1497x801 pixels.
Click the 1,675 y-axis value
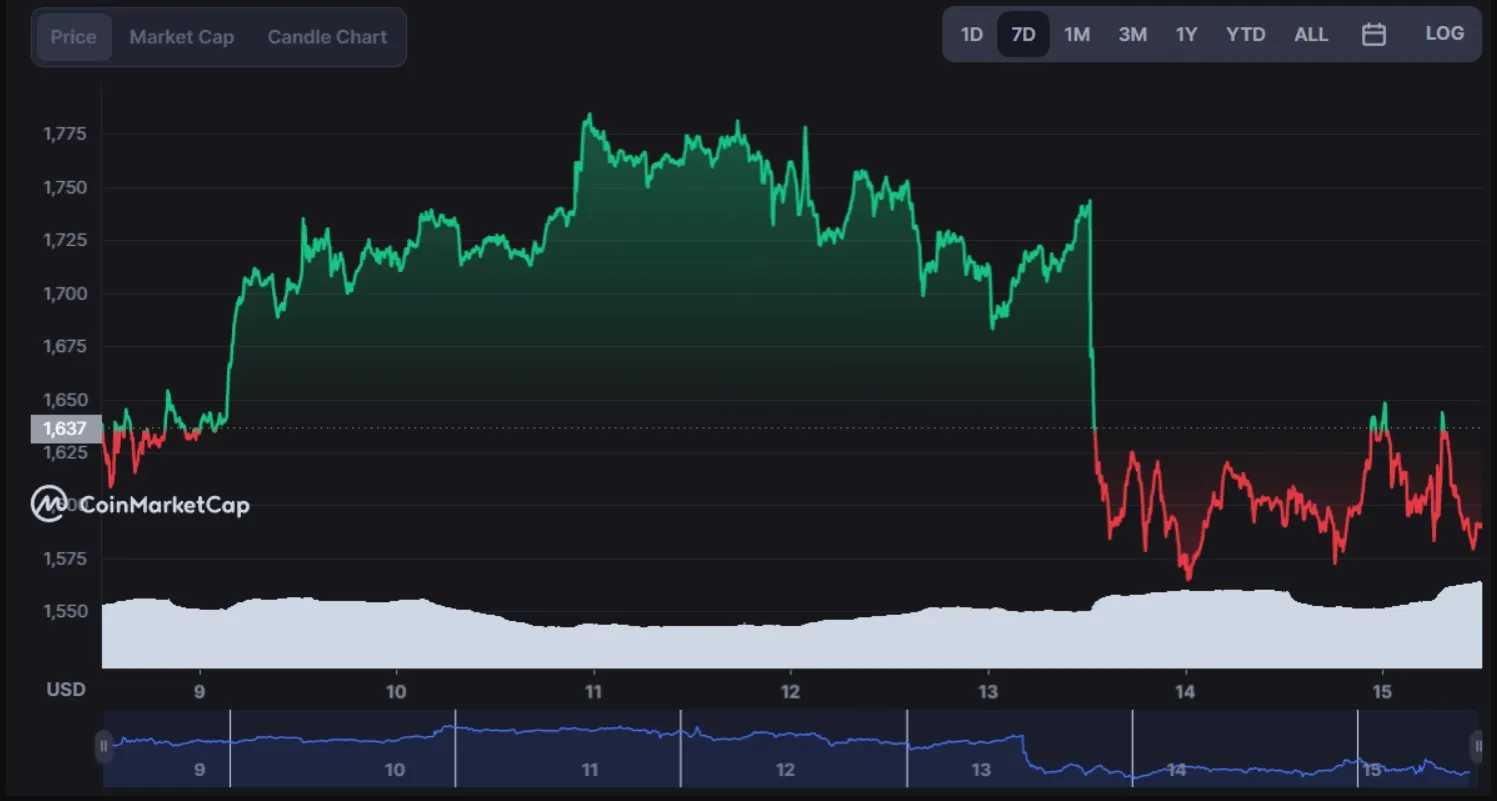(64, 347)
